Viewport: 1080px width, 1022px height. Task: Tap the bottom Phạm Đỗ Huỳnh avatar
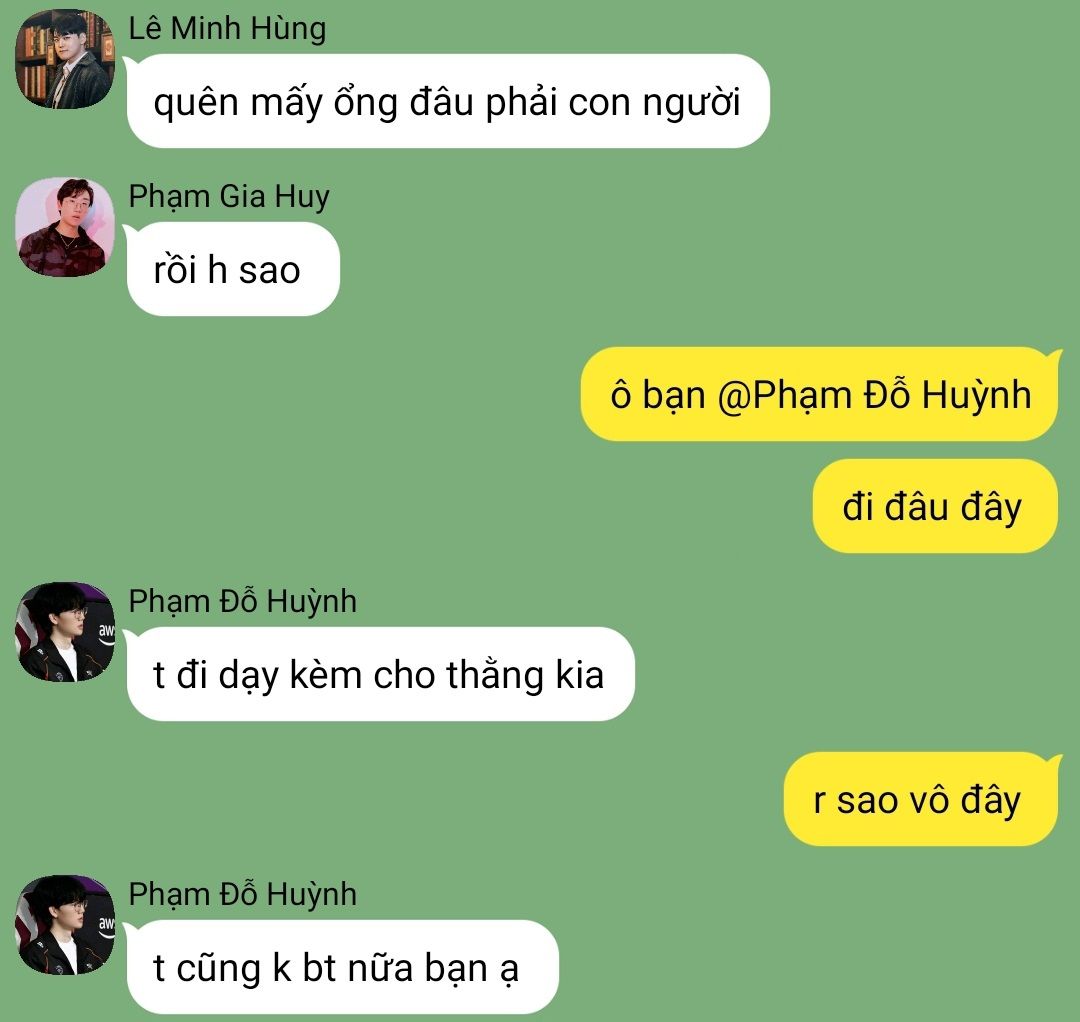(65, 925)
